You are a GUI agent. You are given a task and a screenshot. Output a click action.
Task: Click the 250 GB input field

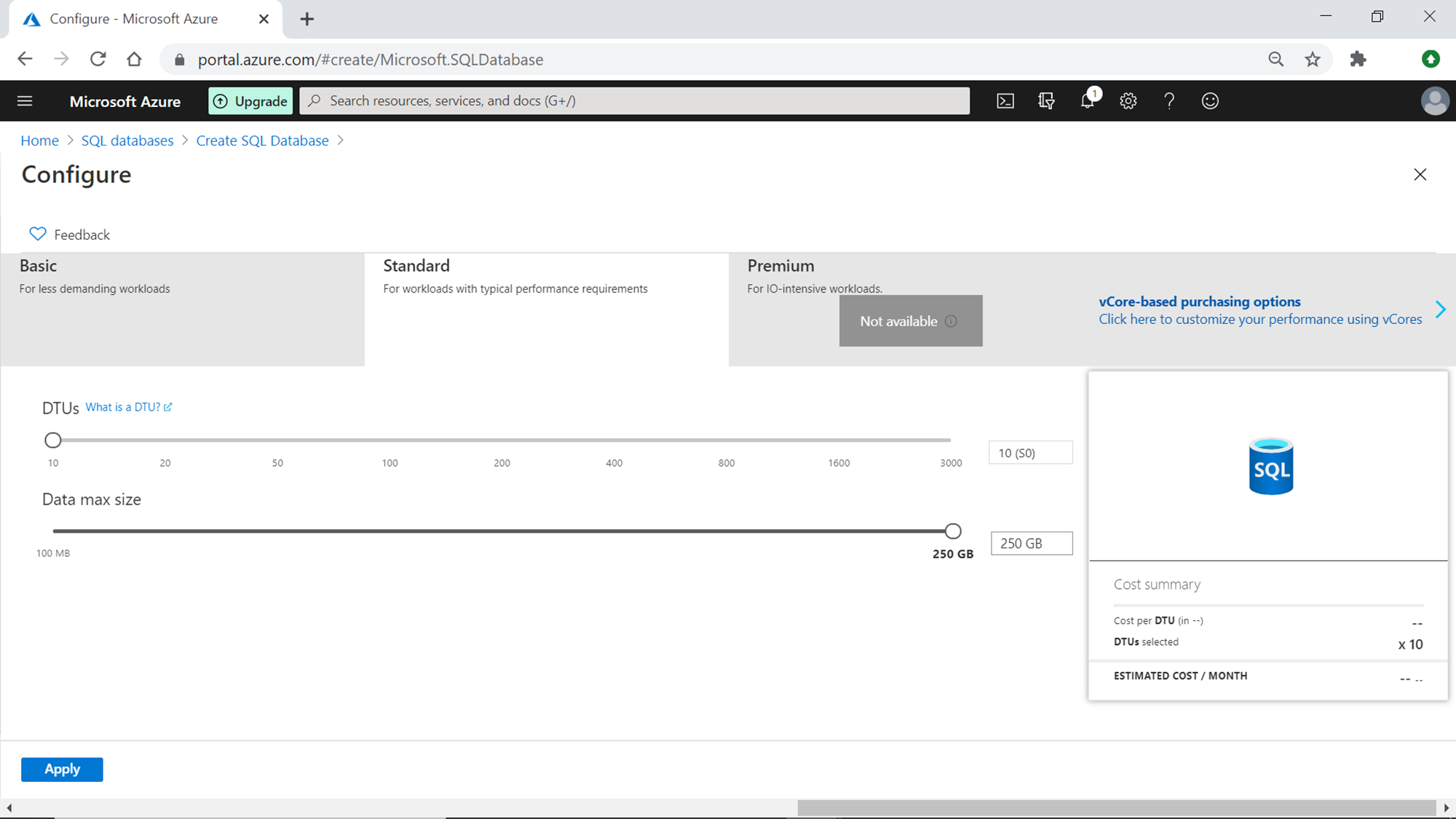1031,544
